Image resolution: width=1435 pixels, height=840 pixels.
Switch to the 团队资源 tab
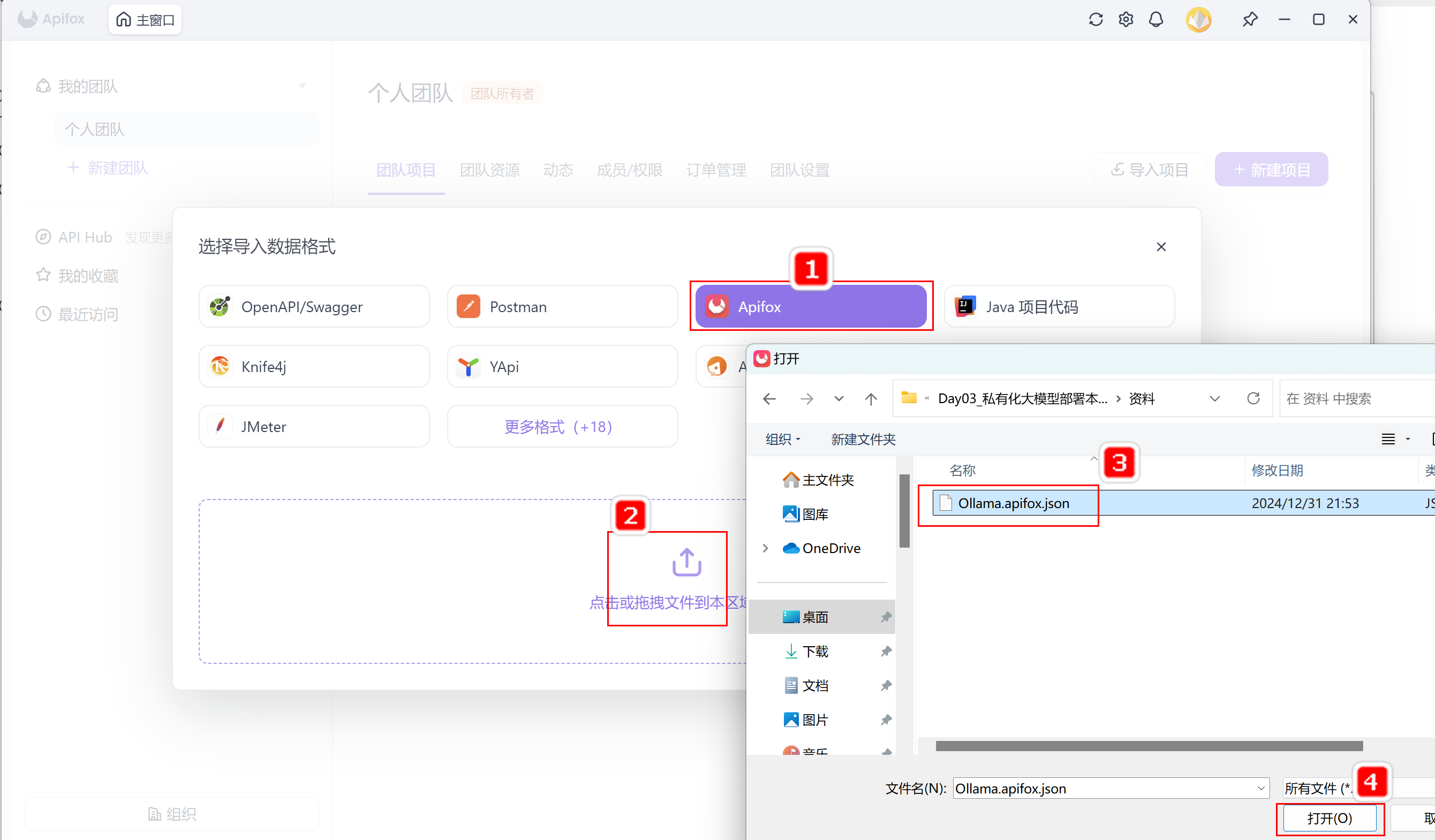489,170
